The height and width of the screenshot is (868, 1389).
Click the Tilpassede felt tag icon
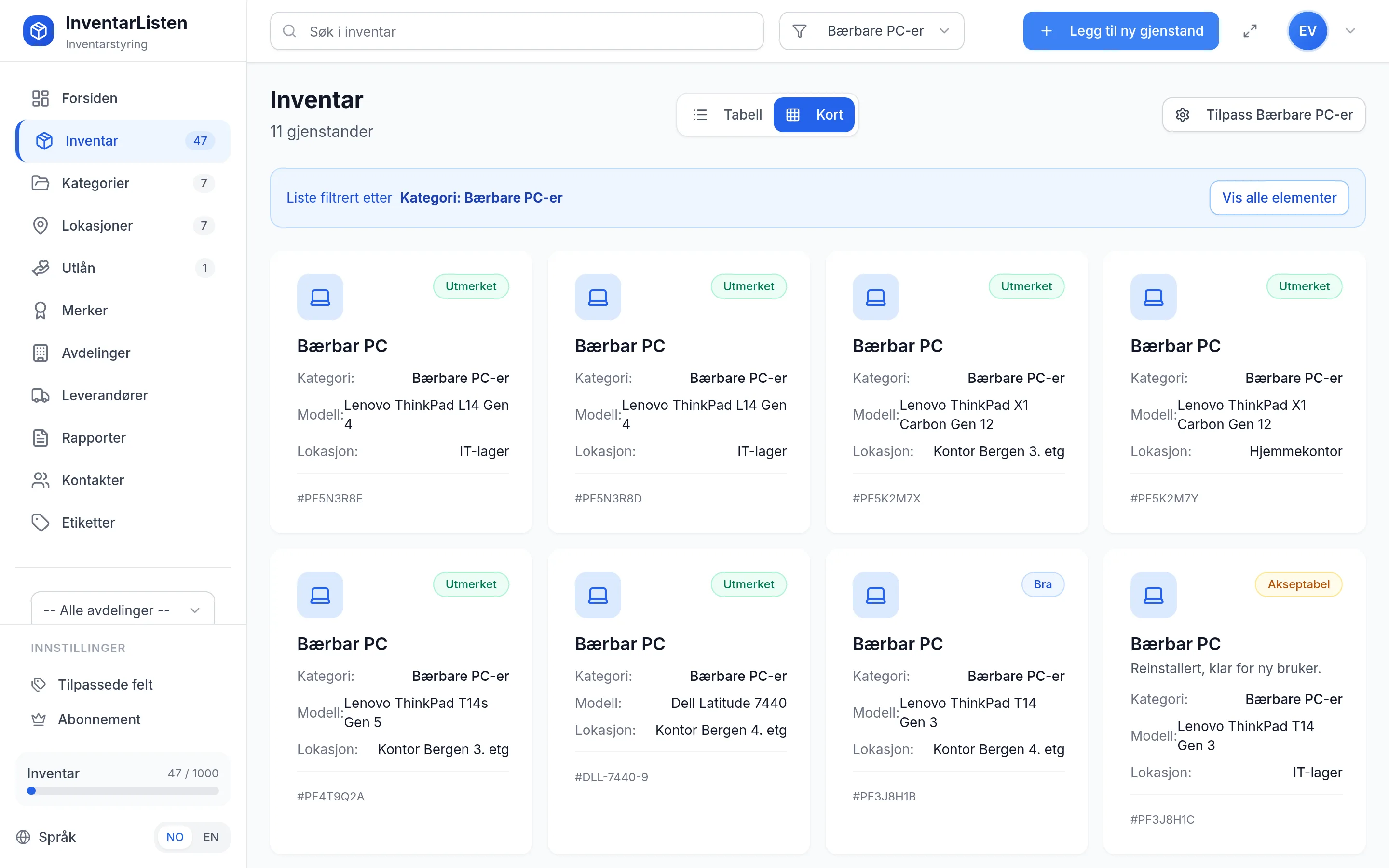point(39,684)
